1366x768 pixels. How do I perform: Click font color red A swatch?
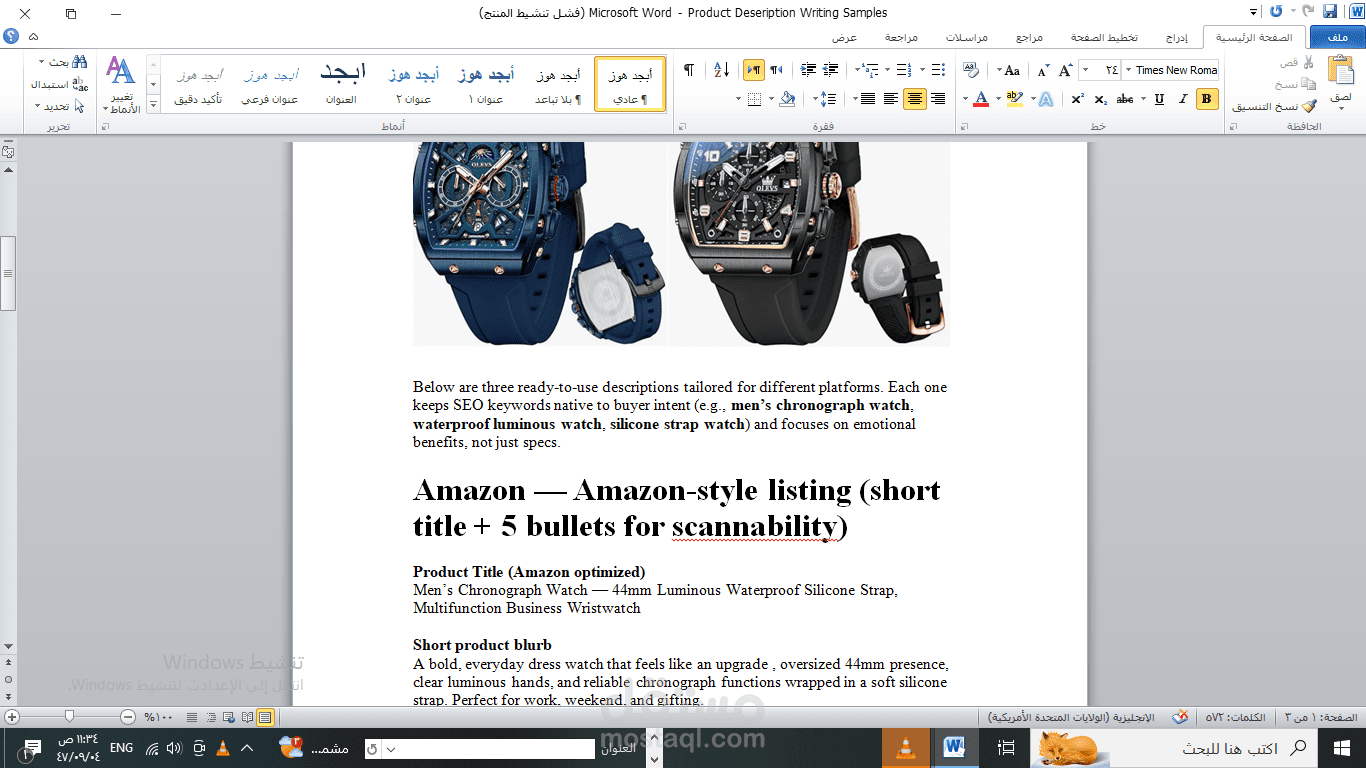click(980, 99)
